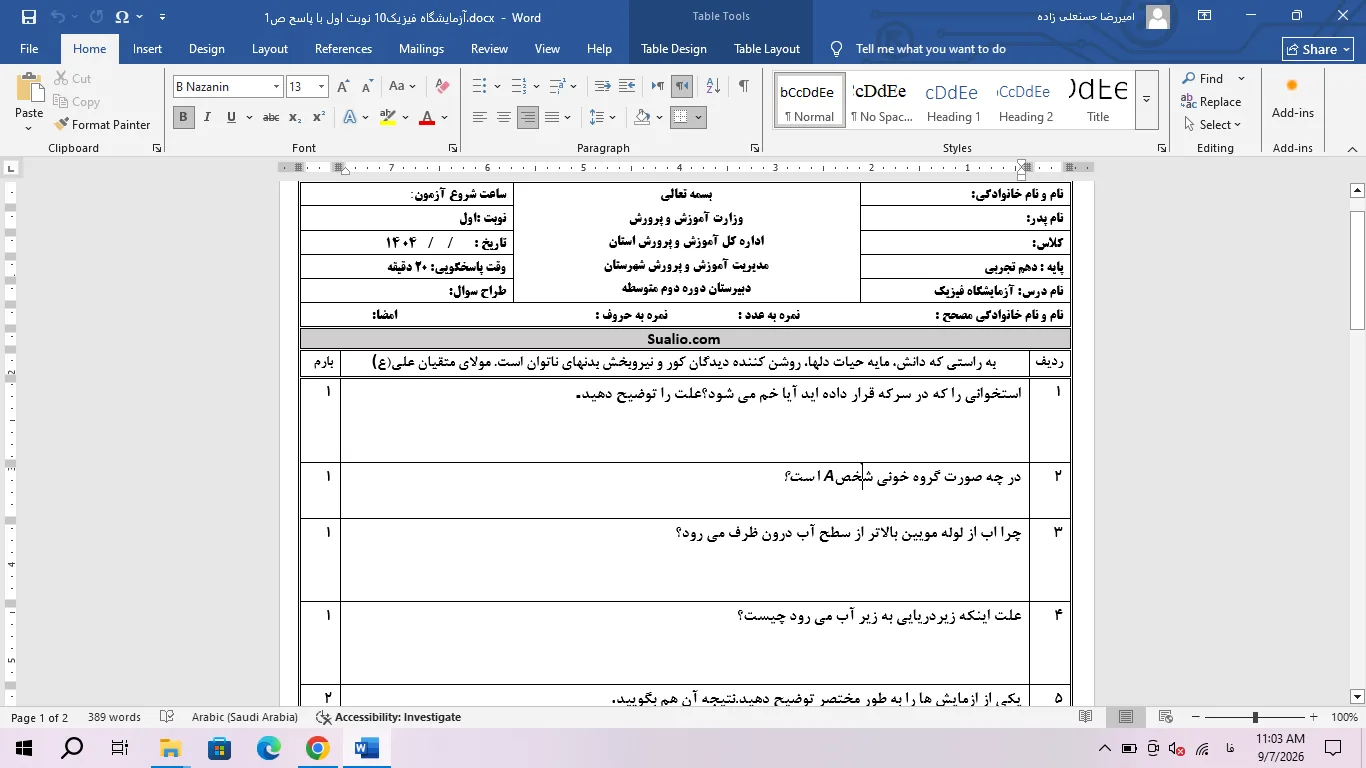
Task: Expand the borders dropdown arrow
Action: click(698, 118)
